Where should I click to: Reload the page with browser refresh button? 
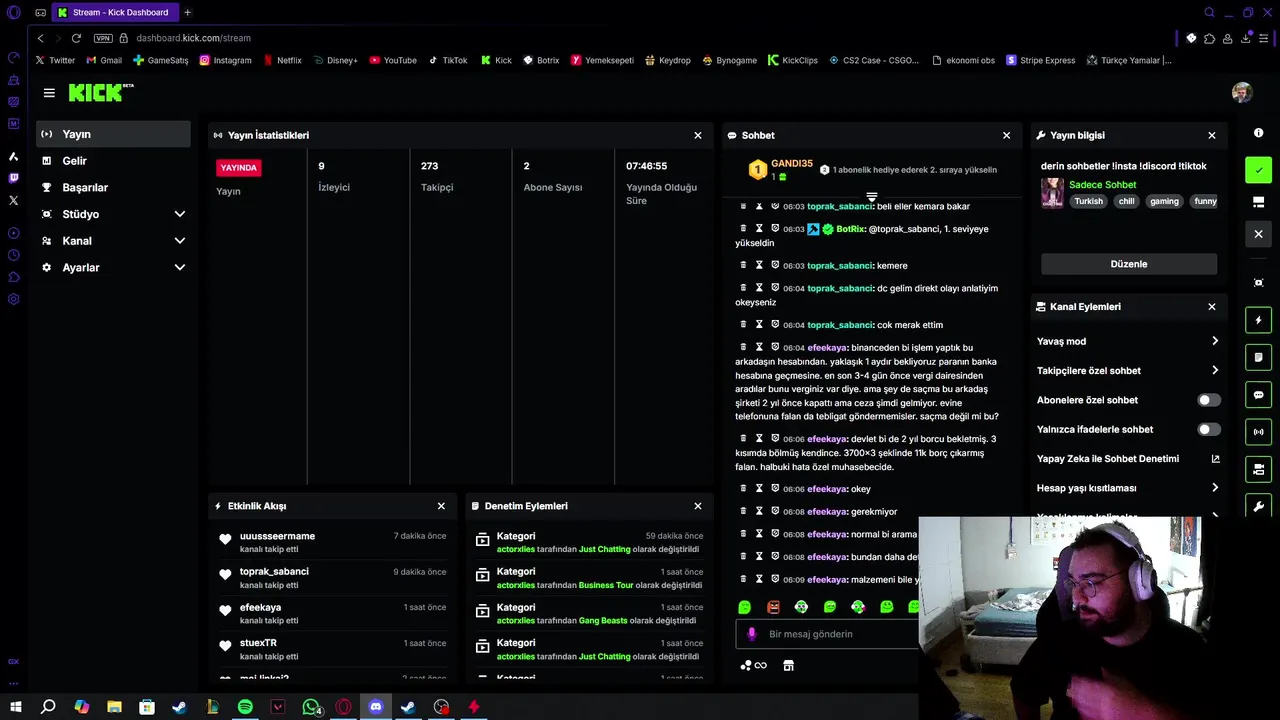point(76,38)
